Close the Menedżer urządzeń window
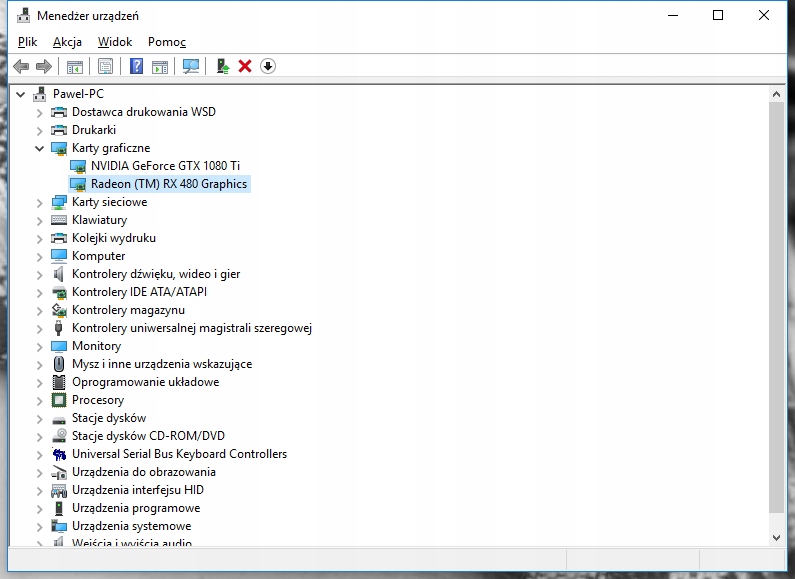 [764, 16]
